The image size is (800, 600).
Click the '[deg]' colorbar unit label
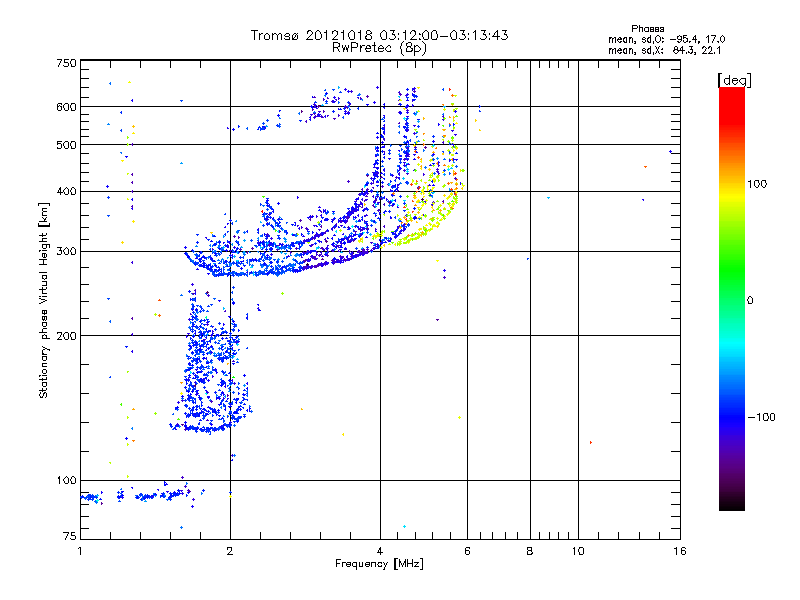click(x=734, y=80)
